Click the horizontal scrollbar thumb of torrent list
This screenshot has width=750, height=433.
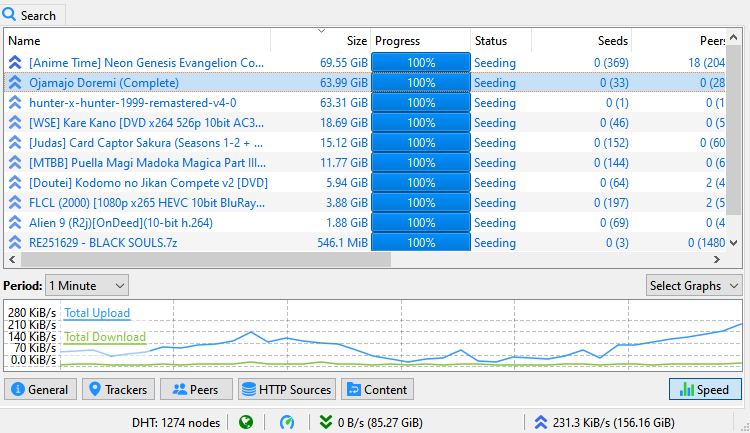pyautogui.click(x=206, y=259)
